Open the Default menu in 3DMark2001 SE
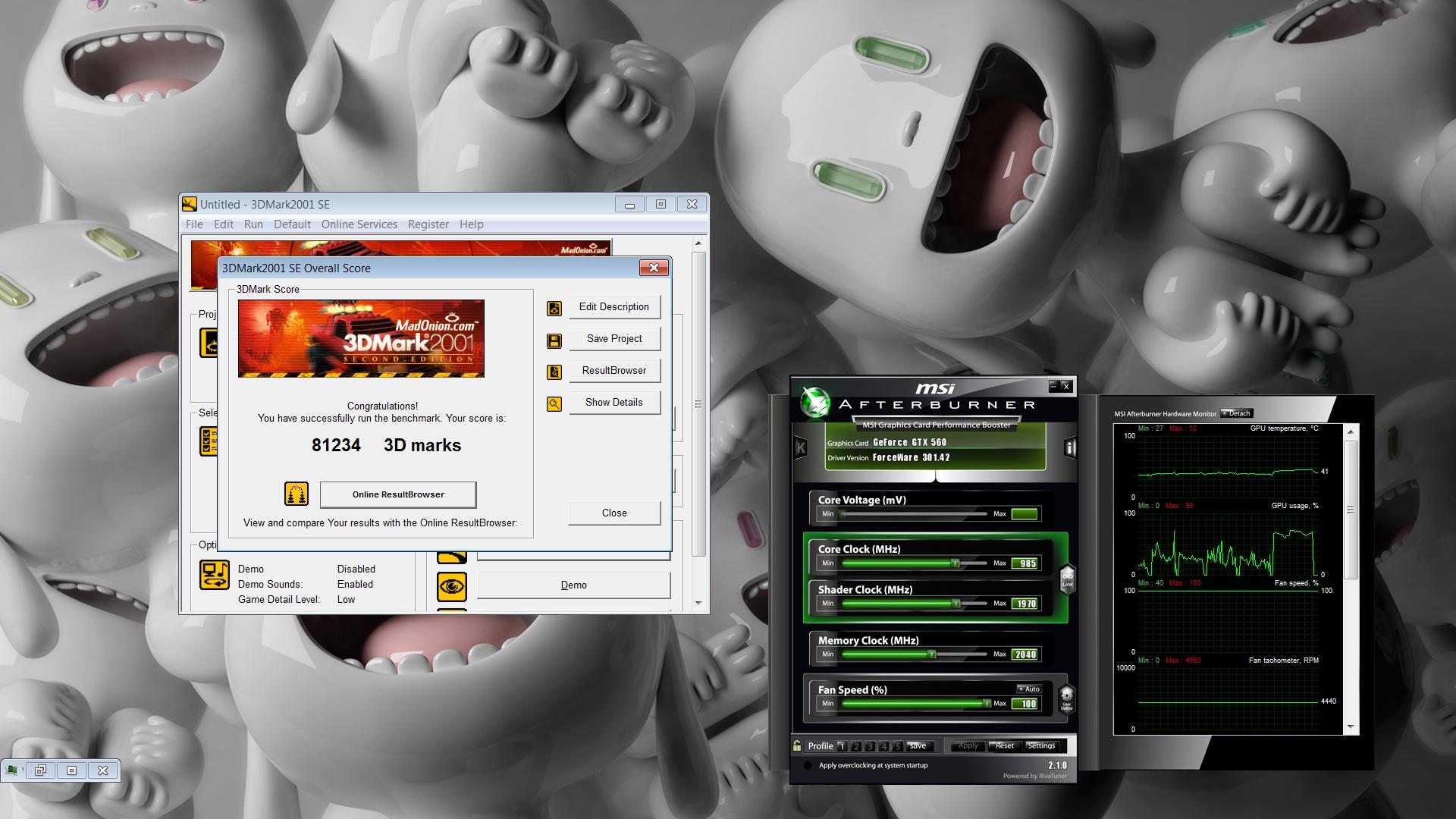The image size is (1456, 819). click(292, 224)
